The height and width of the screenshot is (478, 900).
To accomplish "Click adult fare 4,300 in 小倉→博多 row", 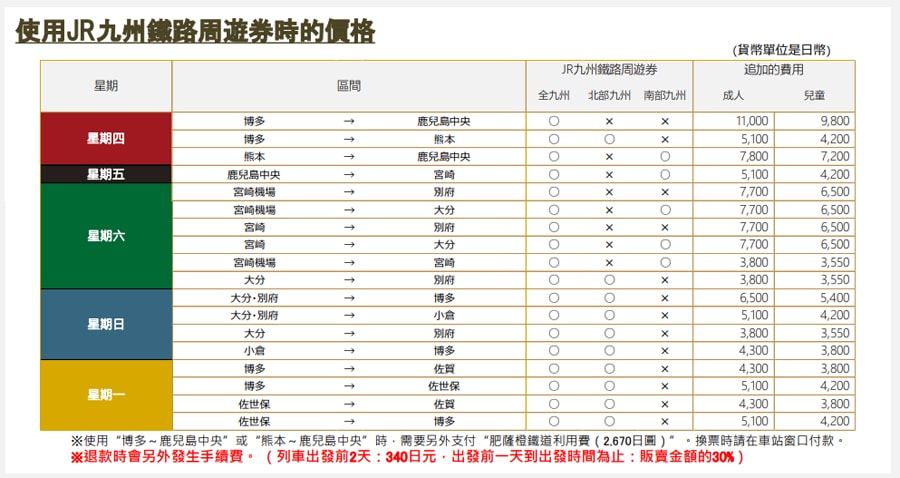I will click(x=754, y=351).
